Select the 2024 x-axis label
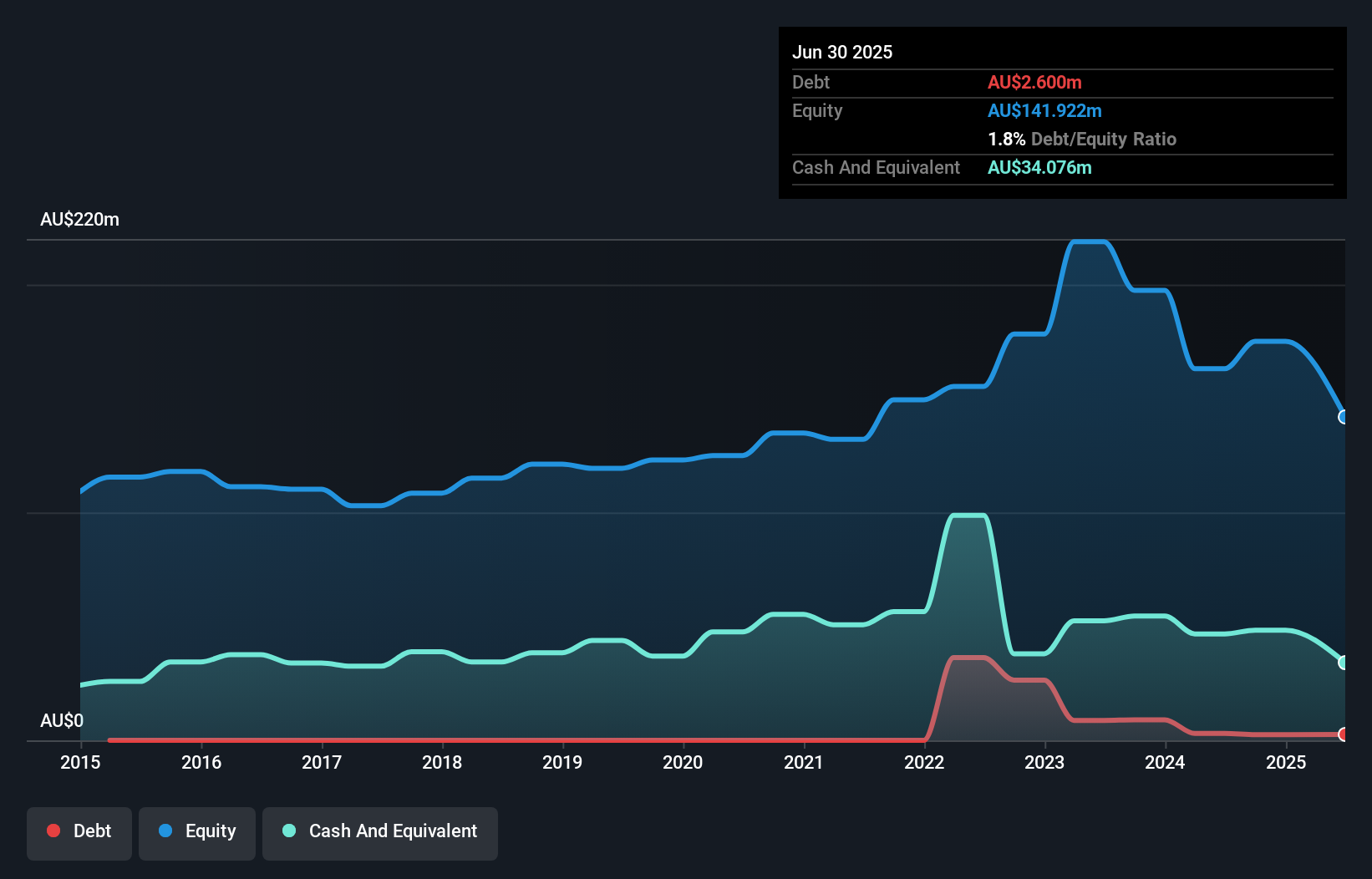This screenshot has height=879, width=1372. pyautogui.click(x=1165, y=762)
